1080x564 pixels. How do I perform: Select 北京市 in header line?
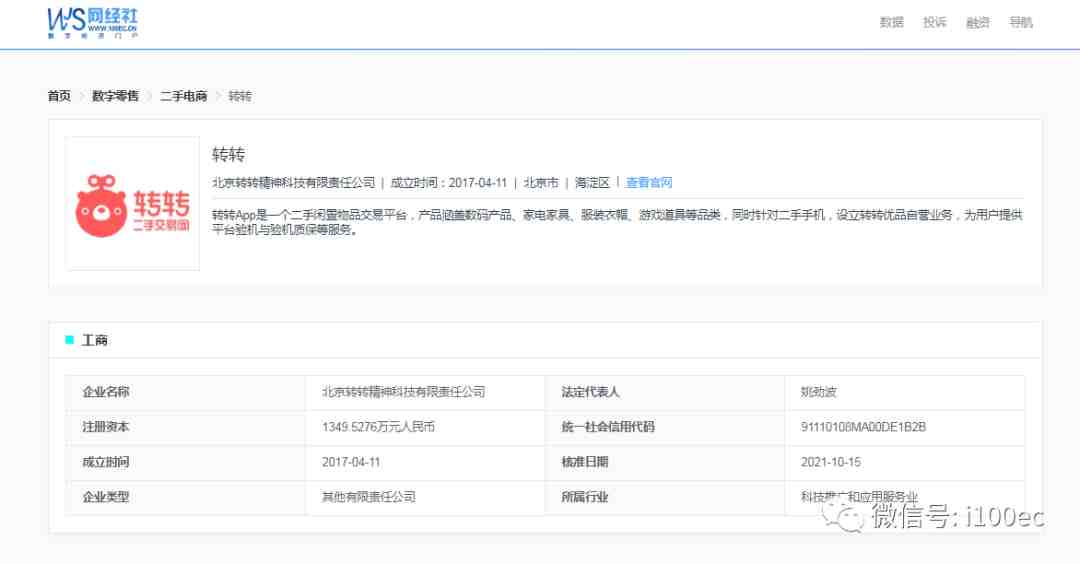tap(541, 182)
